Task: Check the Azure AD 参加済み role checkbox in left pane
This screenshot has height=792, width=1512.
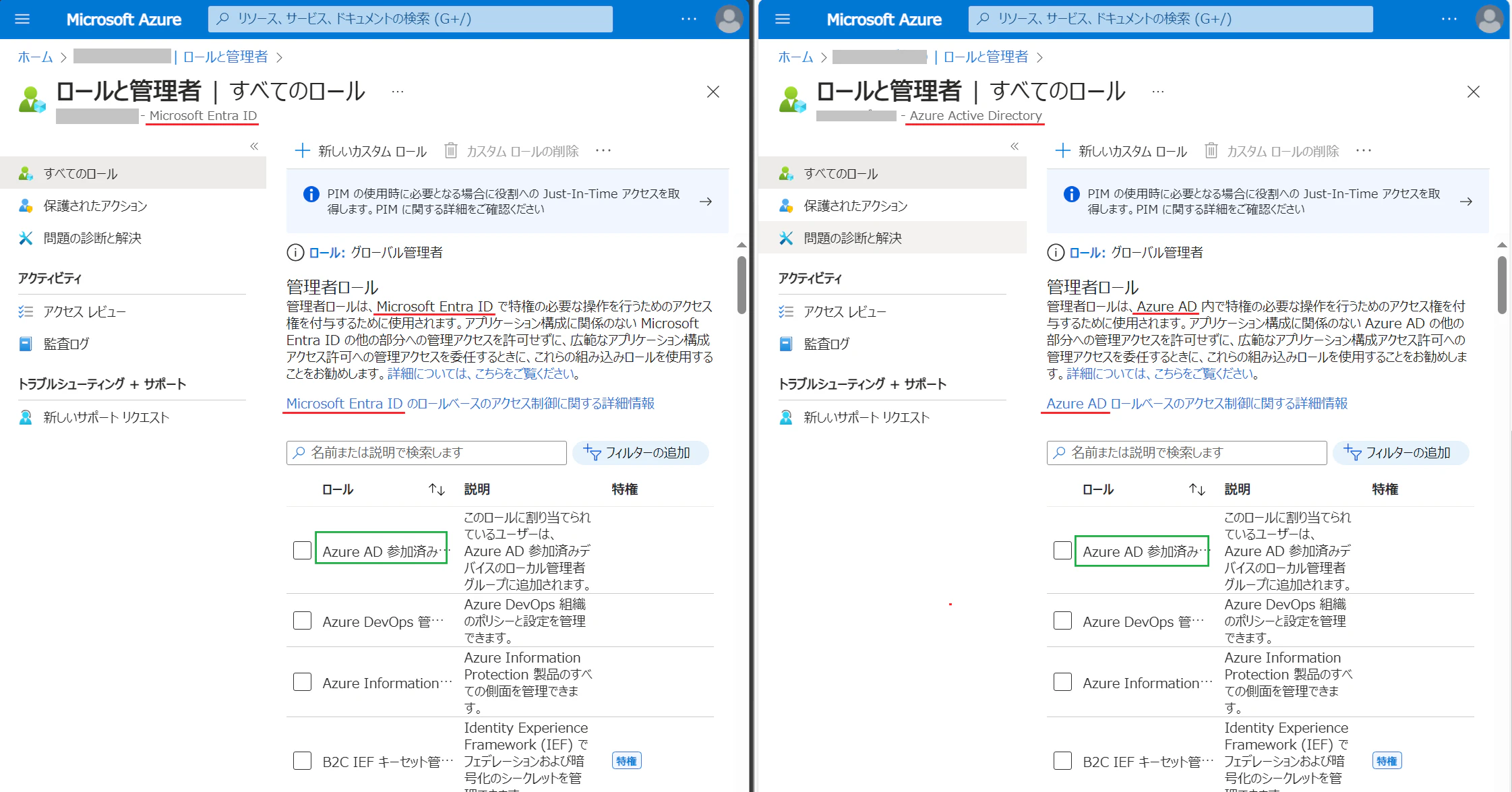Action: 302,551
